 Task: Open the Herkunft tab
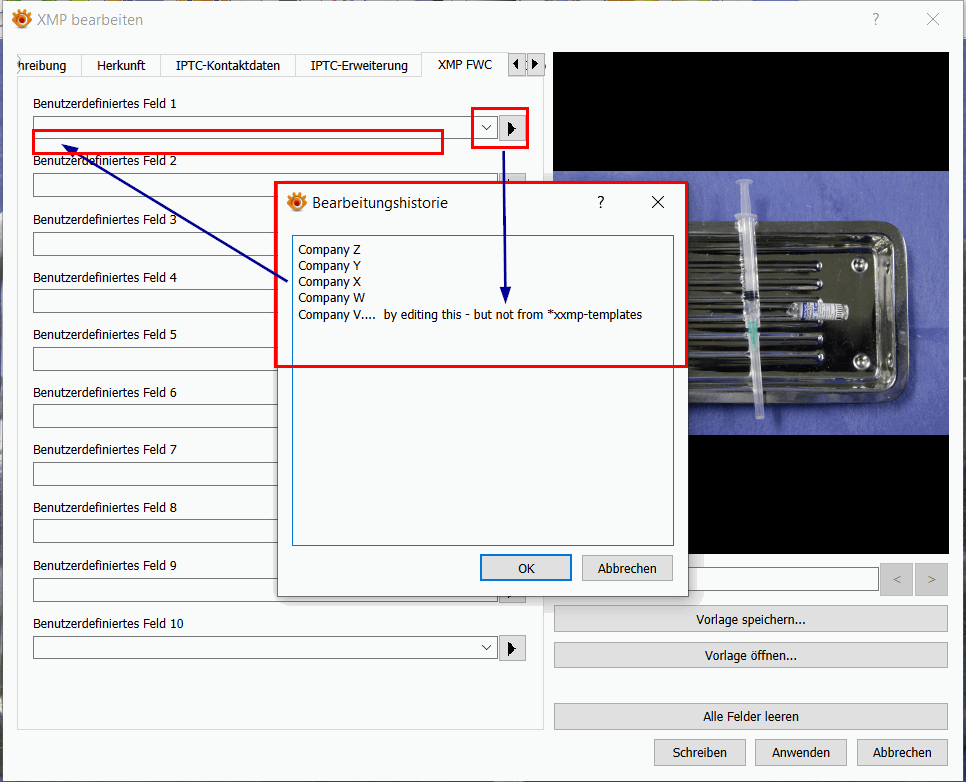point(121,65)
